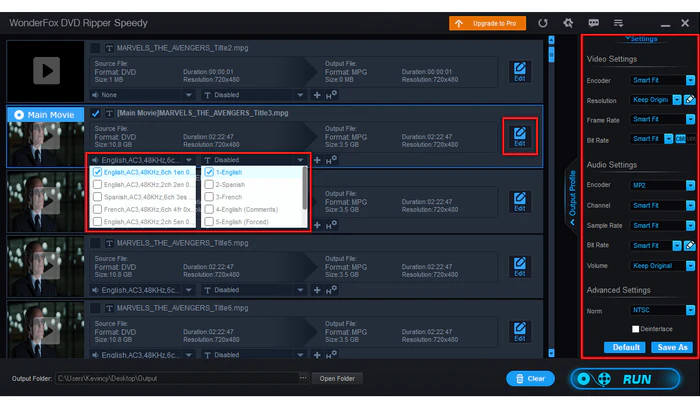Click Edit icon for Title6.mpg

point(520,332)
